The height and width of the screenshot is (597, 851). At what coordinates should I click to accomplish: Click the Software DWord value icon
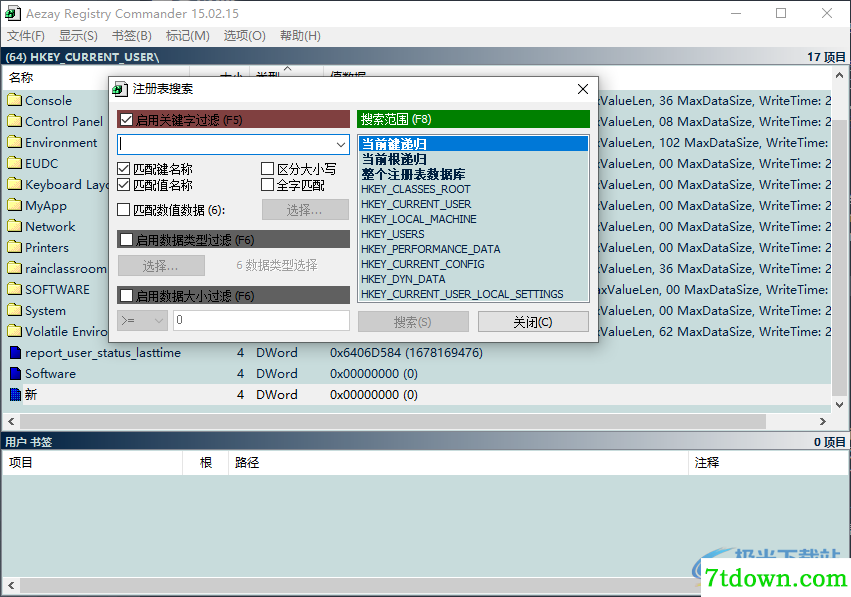click(x=15, y=373)
